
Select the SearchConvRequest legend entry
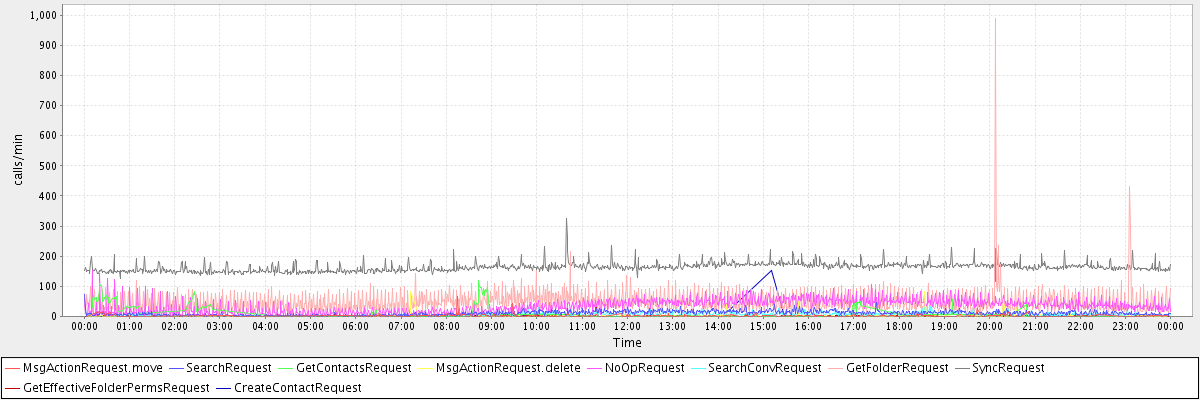point(764,368)
